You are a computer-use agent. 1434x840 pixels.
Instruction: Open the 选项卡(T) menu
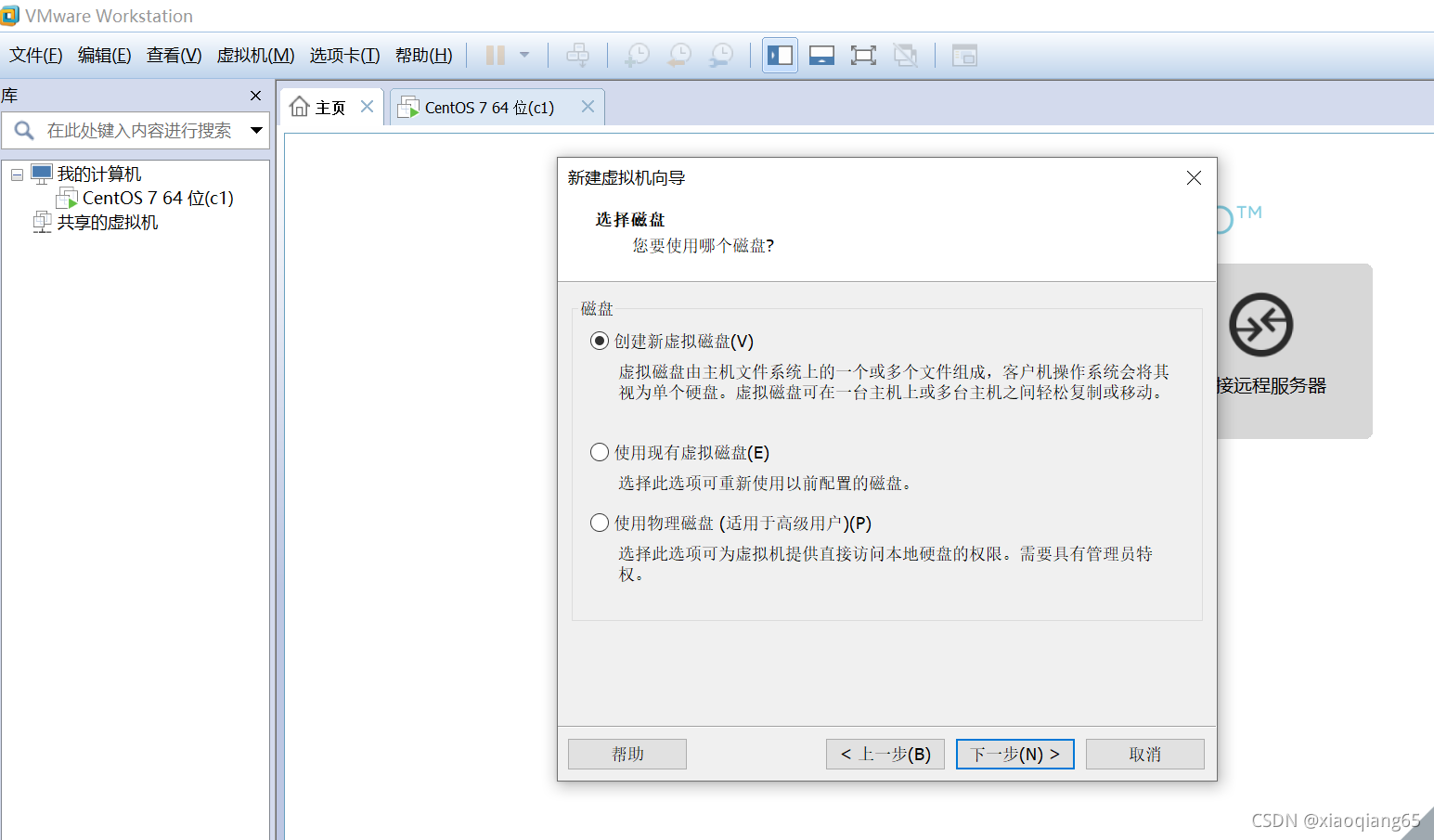pyautogui.click(x=345, y=56)
